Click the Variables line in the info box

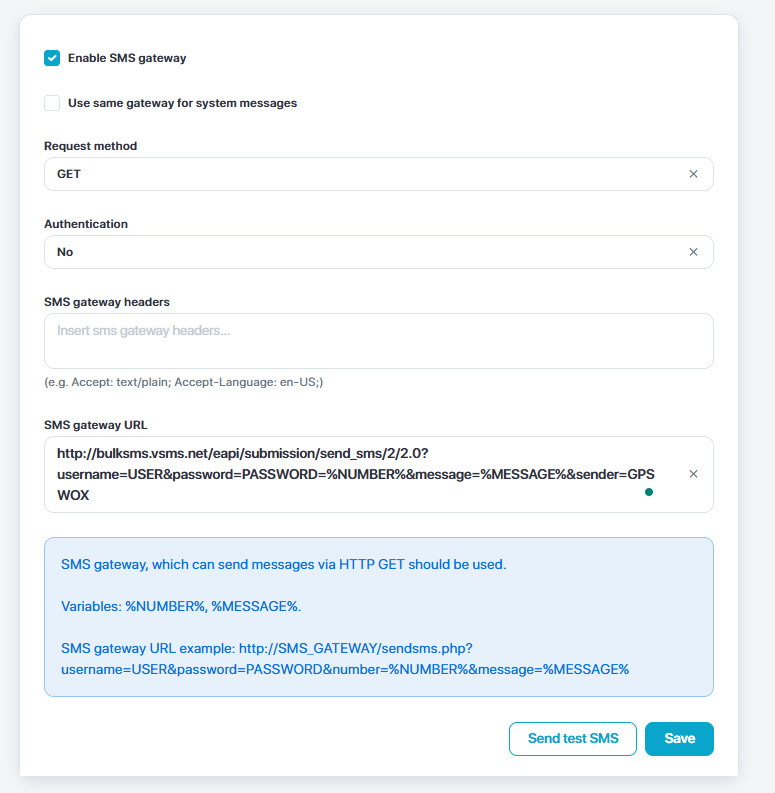181,606
